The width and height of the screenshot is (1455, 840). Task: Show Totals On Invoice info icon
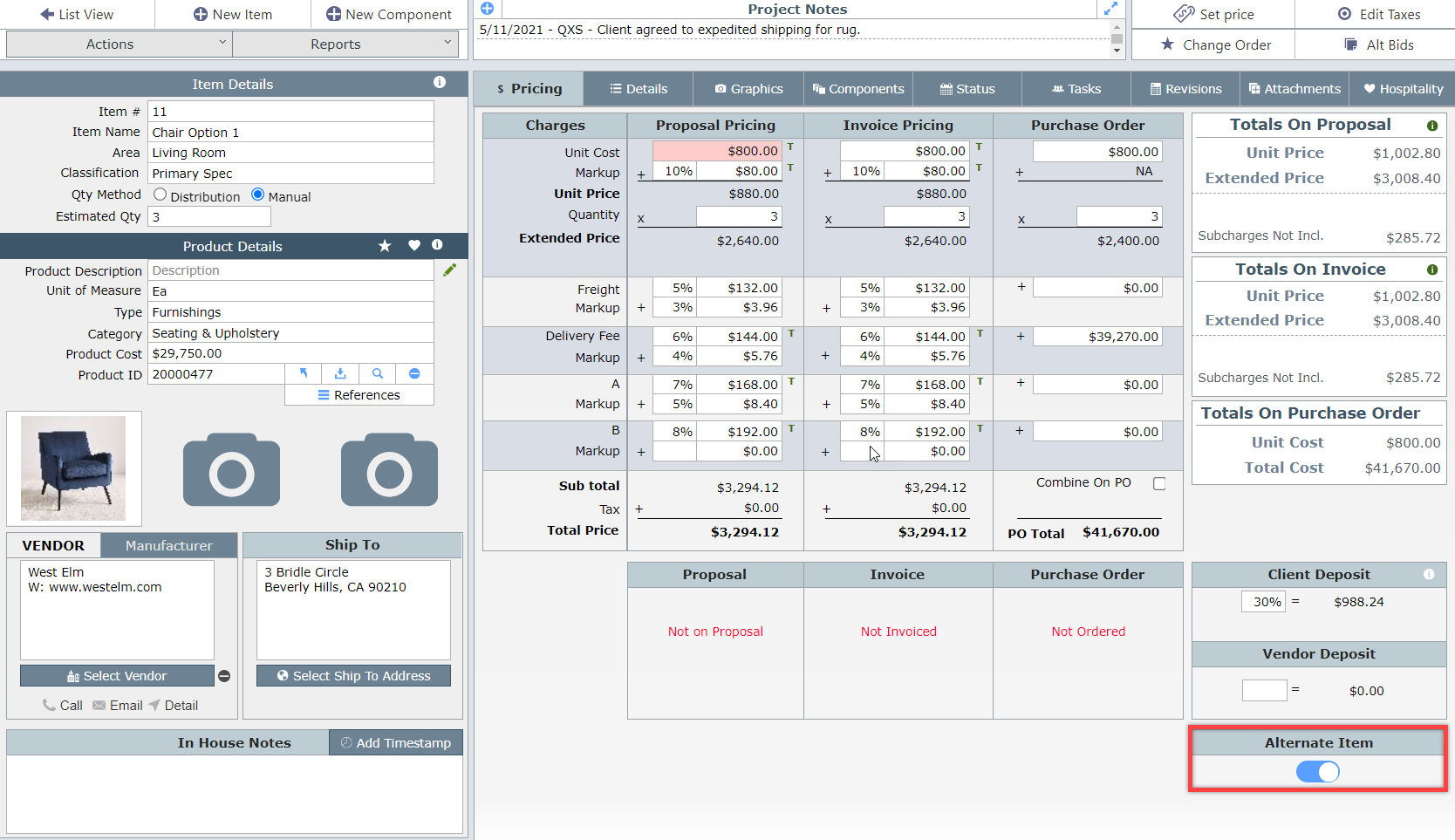pyautogui.click(x=1432, y=270)
